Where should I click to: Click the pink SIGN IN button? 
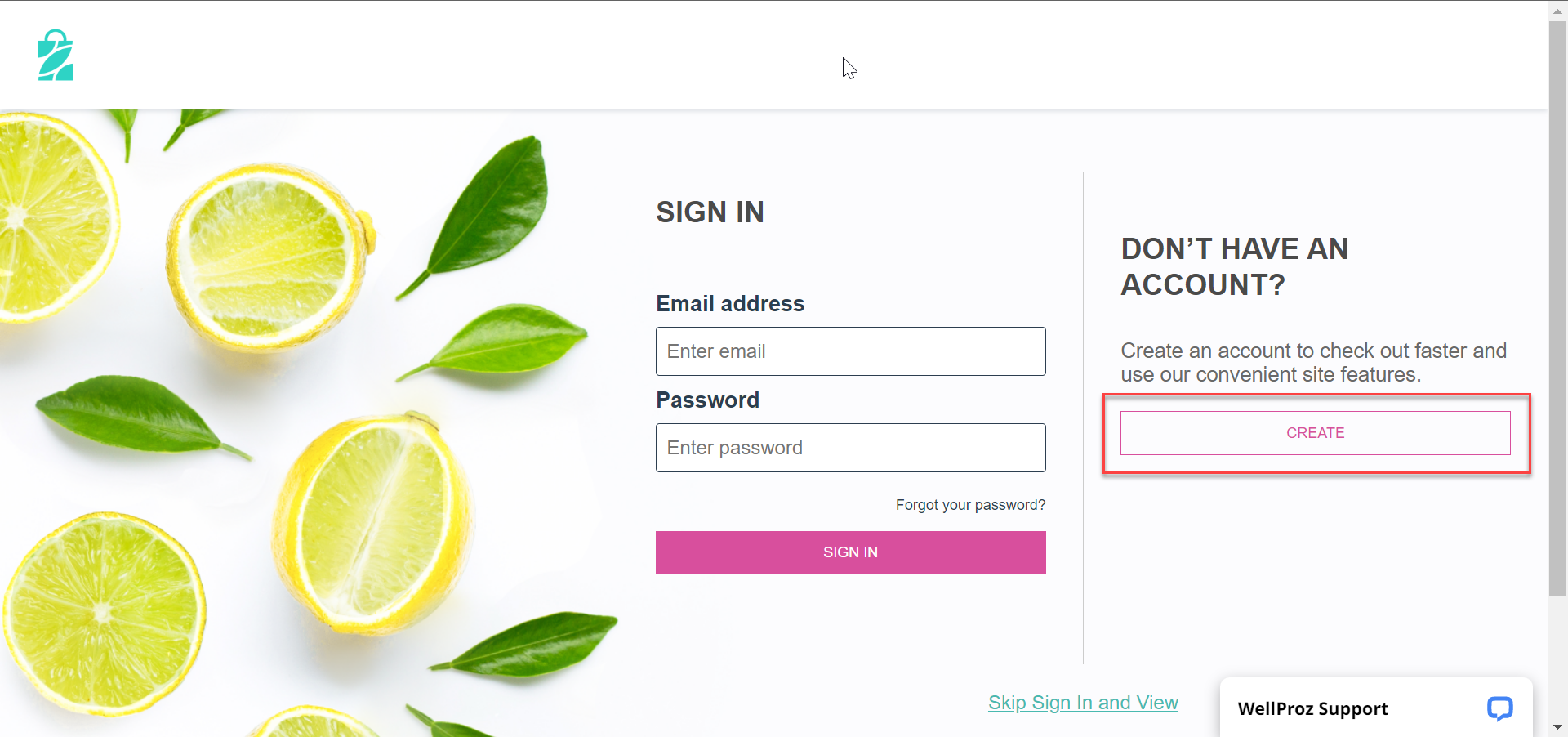click(850, 552)
